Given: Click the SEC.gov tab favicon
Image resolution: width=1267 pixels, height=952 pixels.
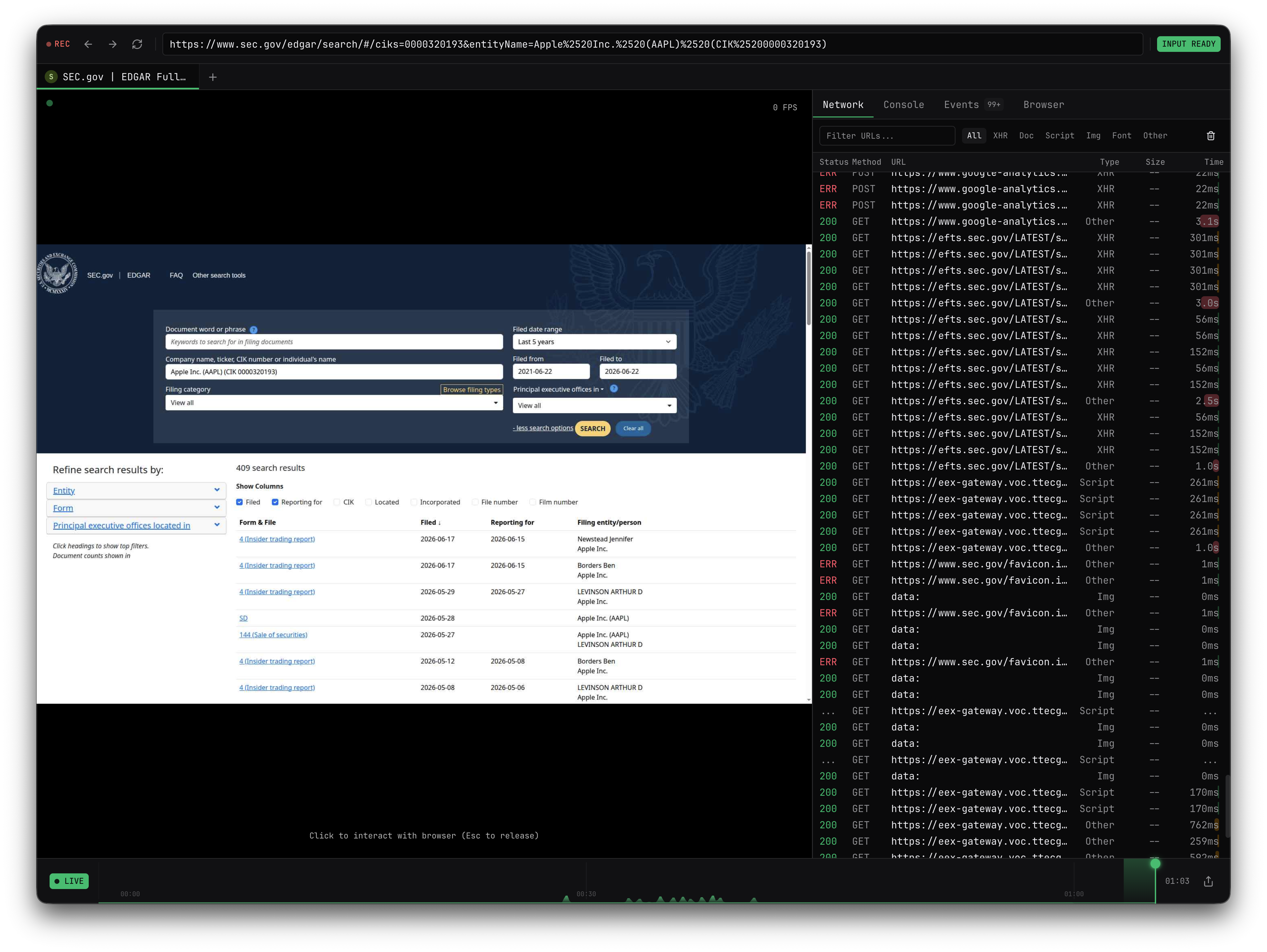Looking at the screenshot, I should pyautogui.click(x=51, y=77).
